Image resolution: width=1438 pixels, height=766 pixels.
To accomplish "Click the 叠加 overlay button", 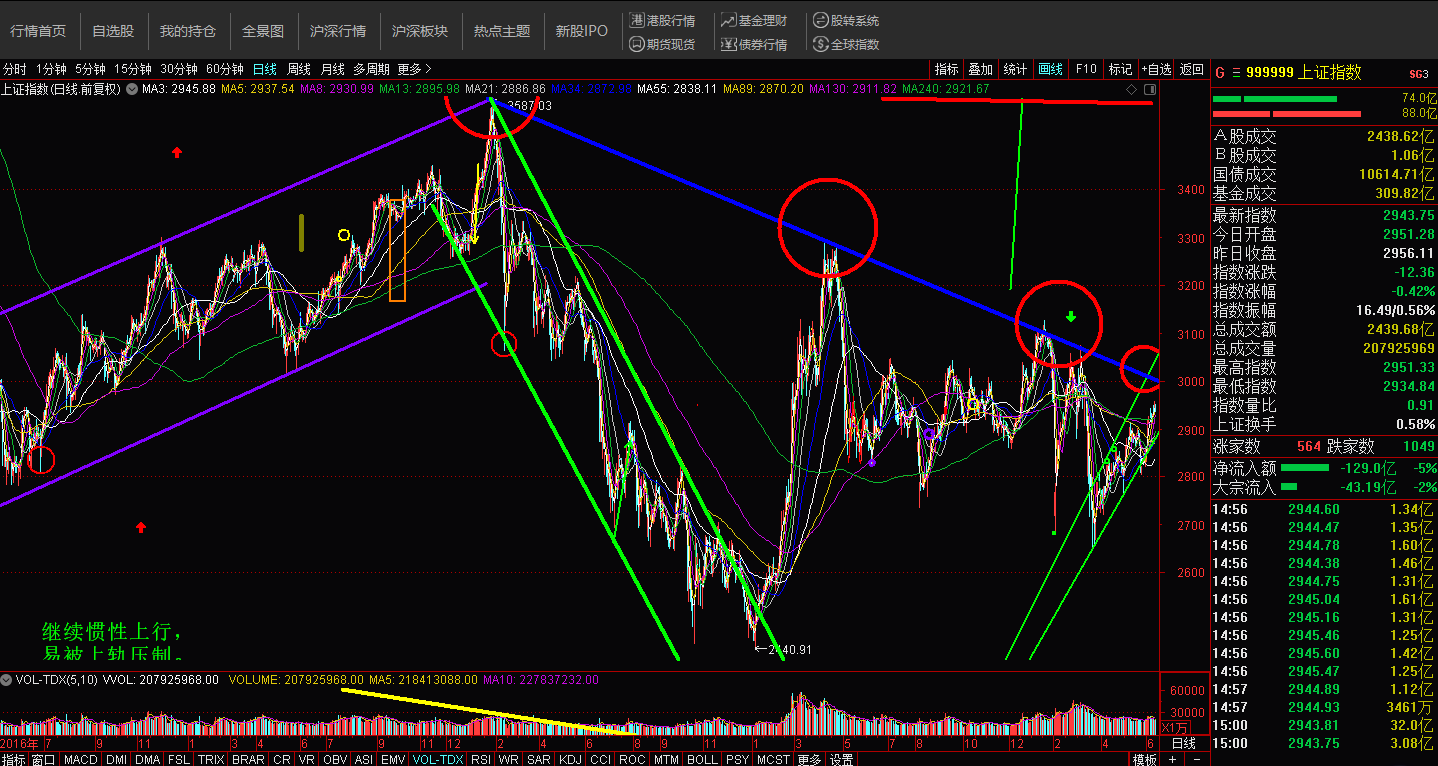I will pyautogui.click(x=980, y=69).
